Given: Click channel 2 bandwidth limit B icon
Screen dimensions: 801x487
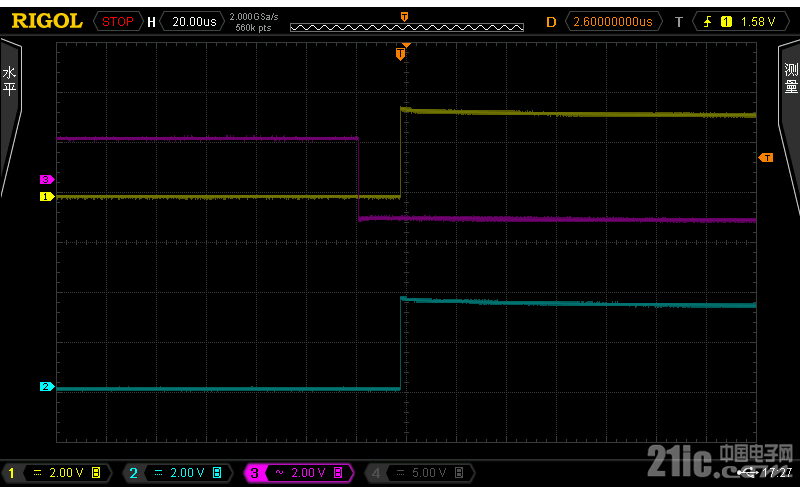Looking at the screenshot, I should [217, 473].
